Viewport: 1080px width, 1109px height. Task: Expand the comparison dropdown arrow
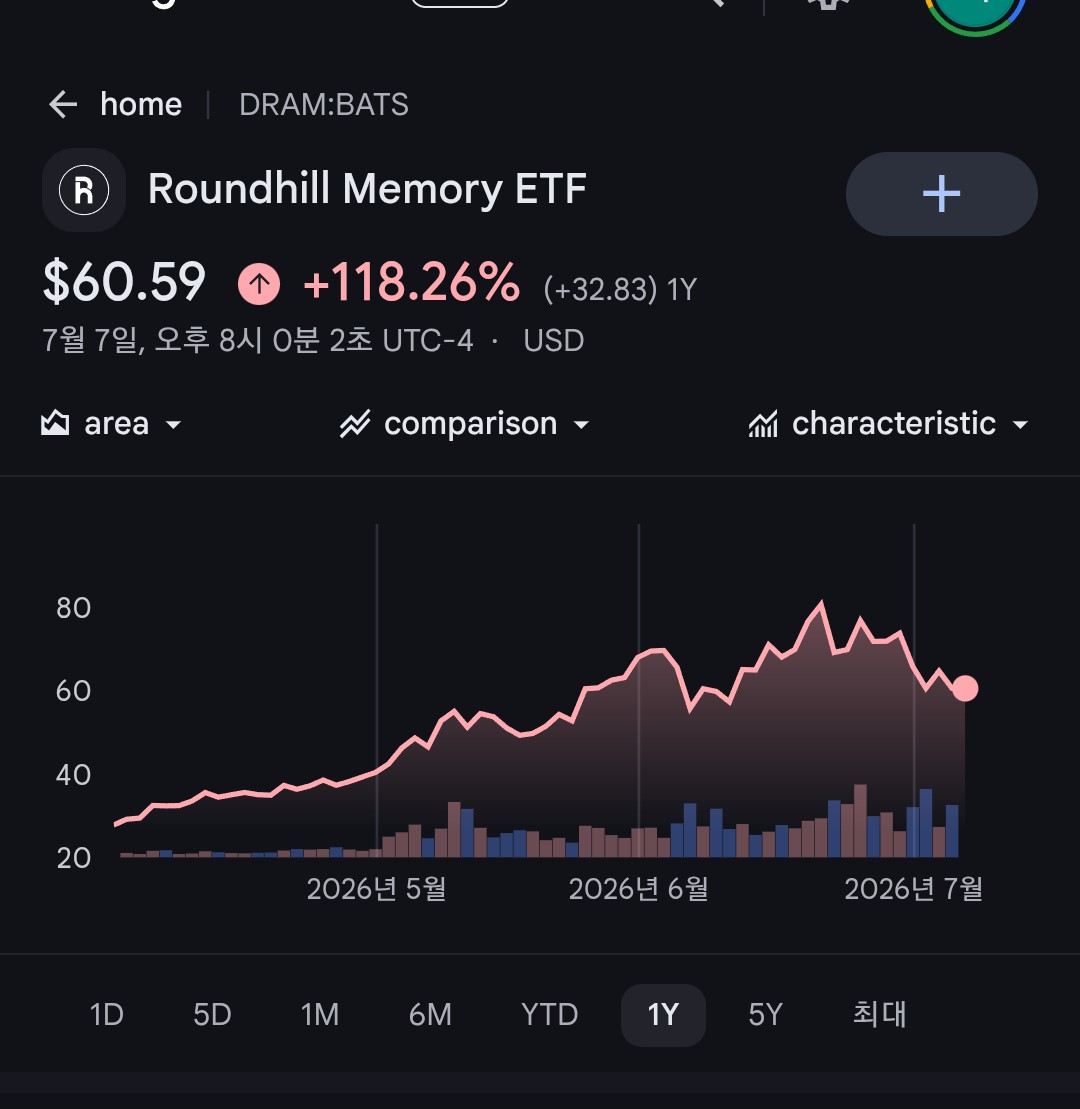581,425
